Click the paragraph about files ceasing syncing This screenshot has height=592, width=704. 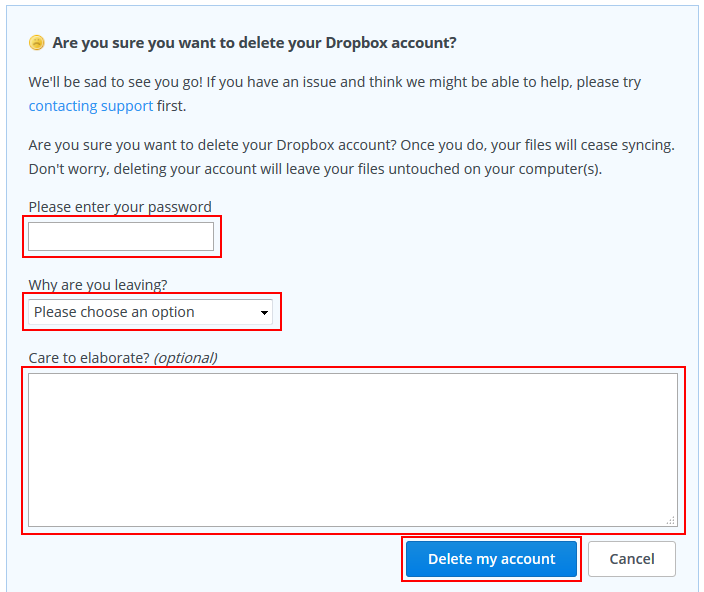[x=350, y=145]
